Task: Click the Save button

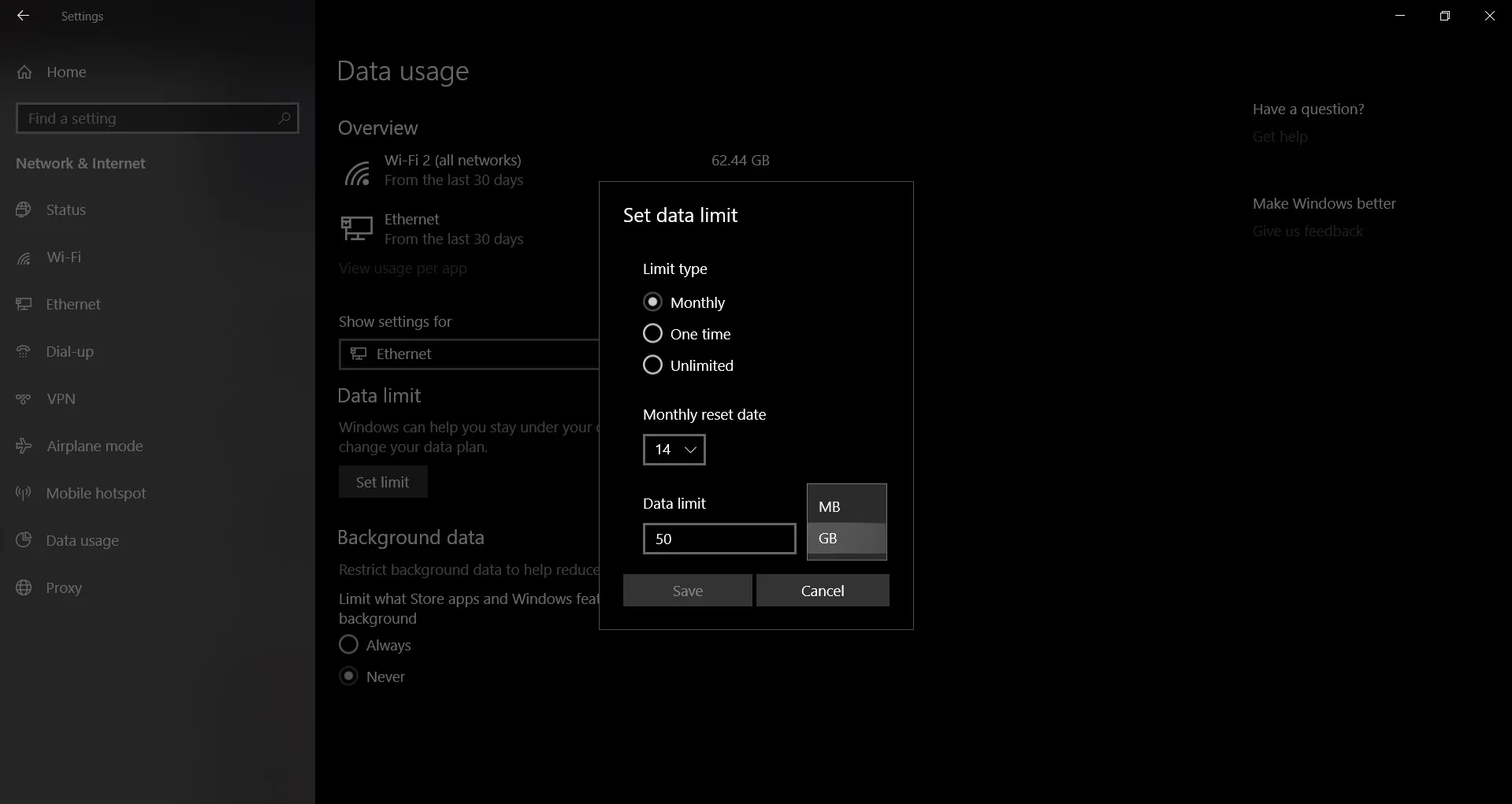Action: tap(688, 591)
